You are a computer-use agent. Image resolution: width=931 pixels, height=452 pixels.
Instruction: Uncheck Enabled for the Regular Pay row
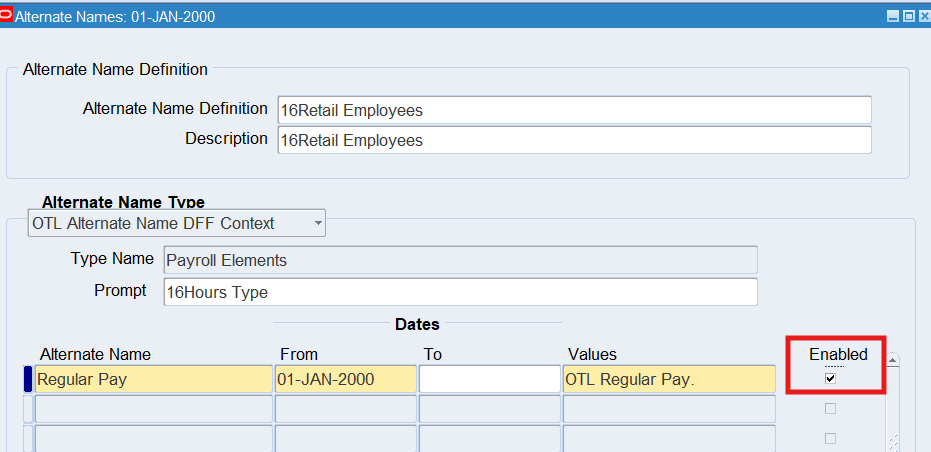click(830, 378)
